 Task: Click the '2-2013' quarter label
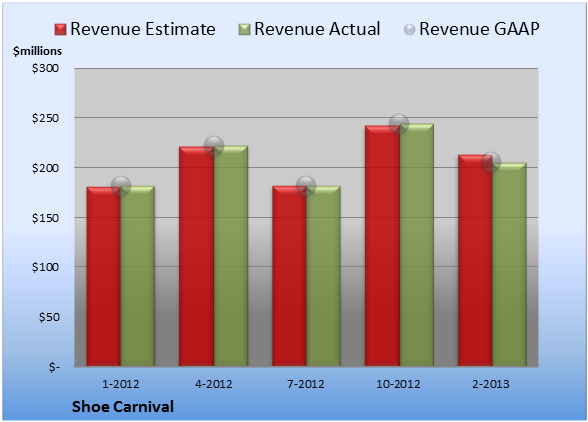[x=491, y=384]
